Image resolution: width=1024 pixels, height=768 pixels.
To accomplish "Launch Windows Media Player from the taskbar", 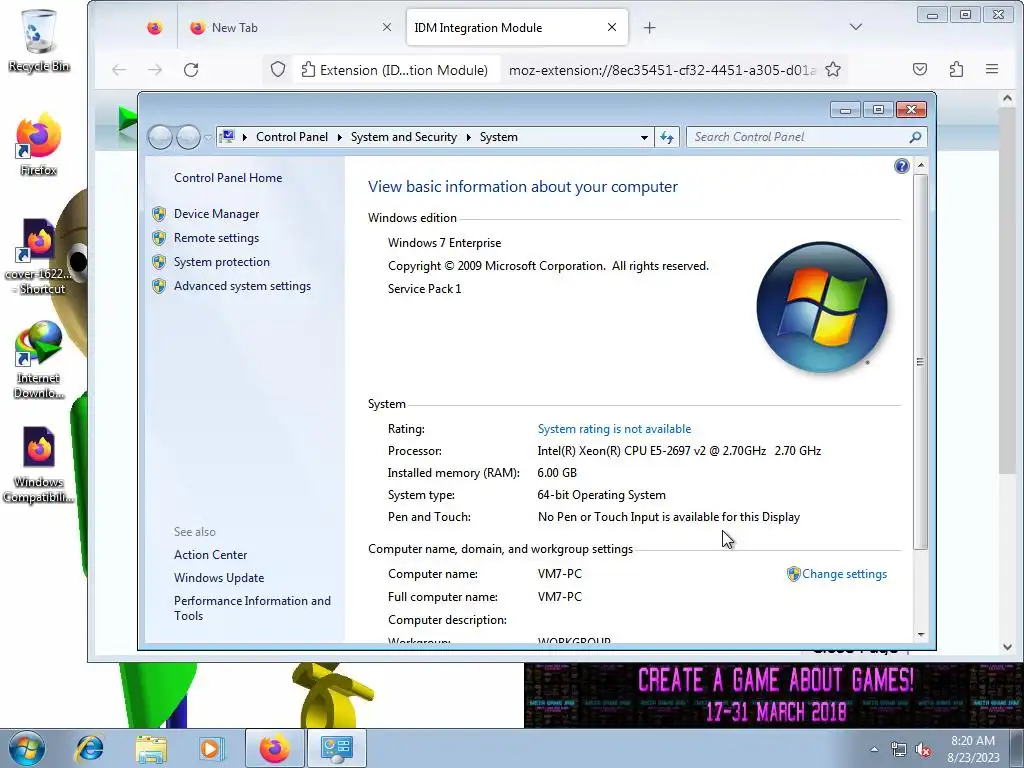I will pyautogui.click(x=211, y=748).
